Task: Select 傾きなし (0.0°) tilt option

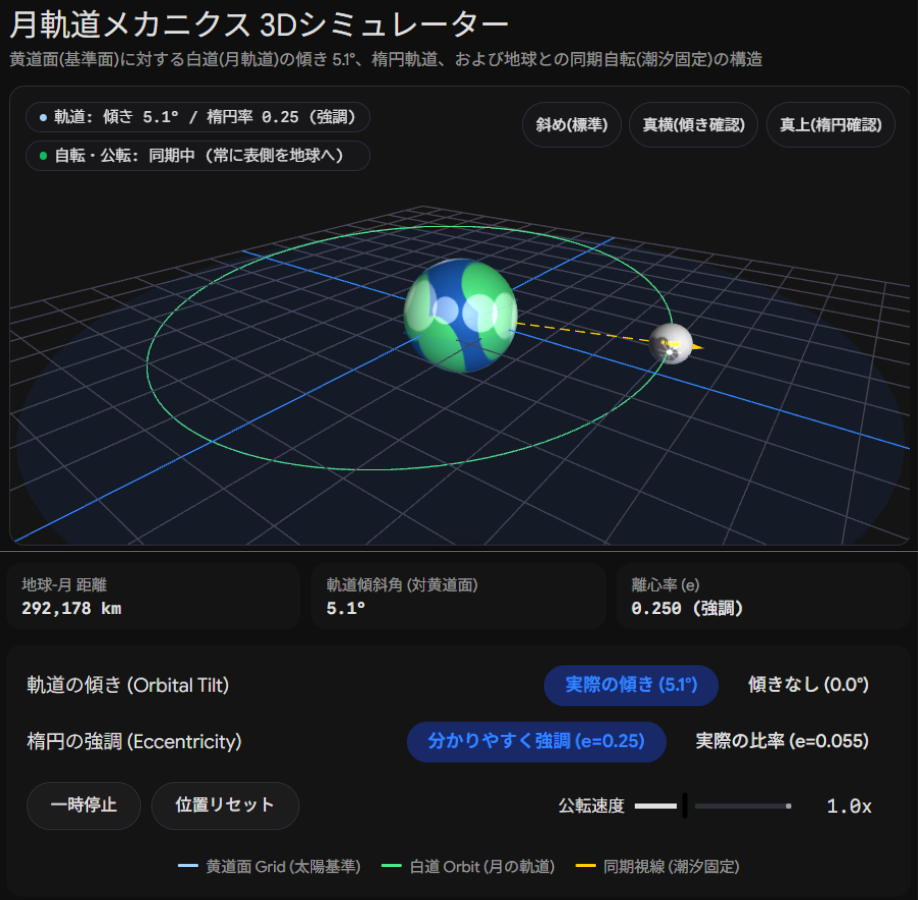Action: [808, 685]
